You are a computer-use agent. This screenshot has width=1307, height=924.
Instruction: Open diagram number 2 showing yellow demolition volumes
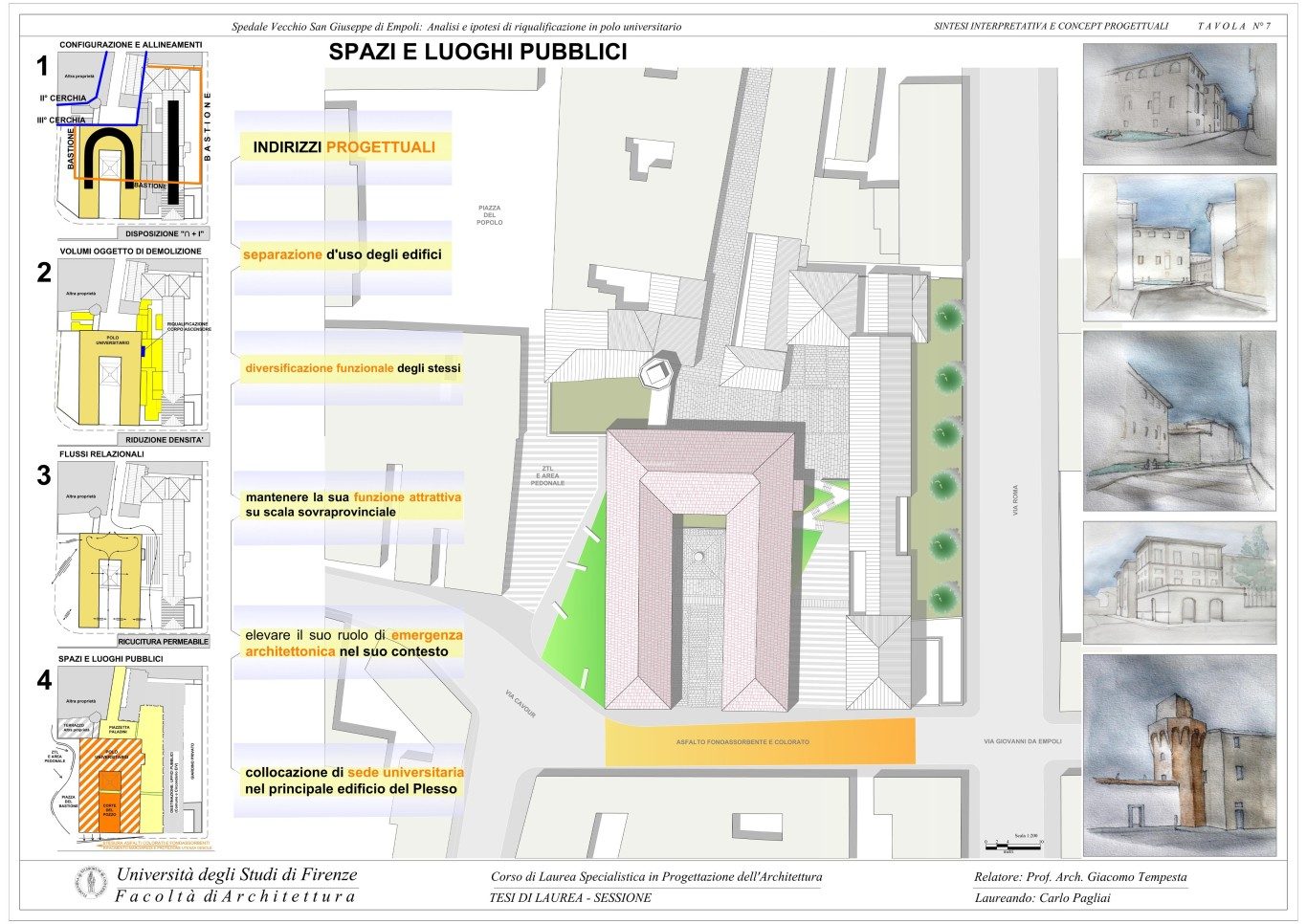click(133, 345)
